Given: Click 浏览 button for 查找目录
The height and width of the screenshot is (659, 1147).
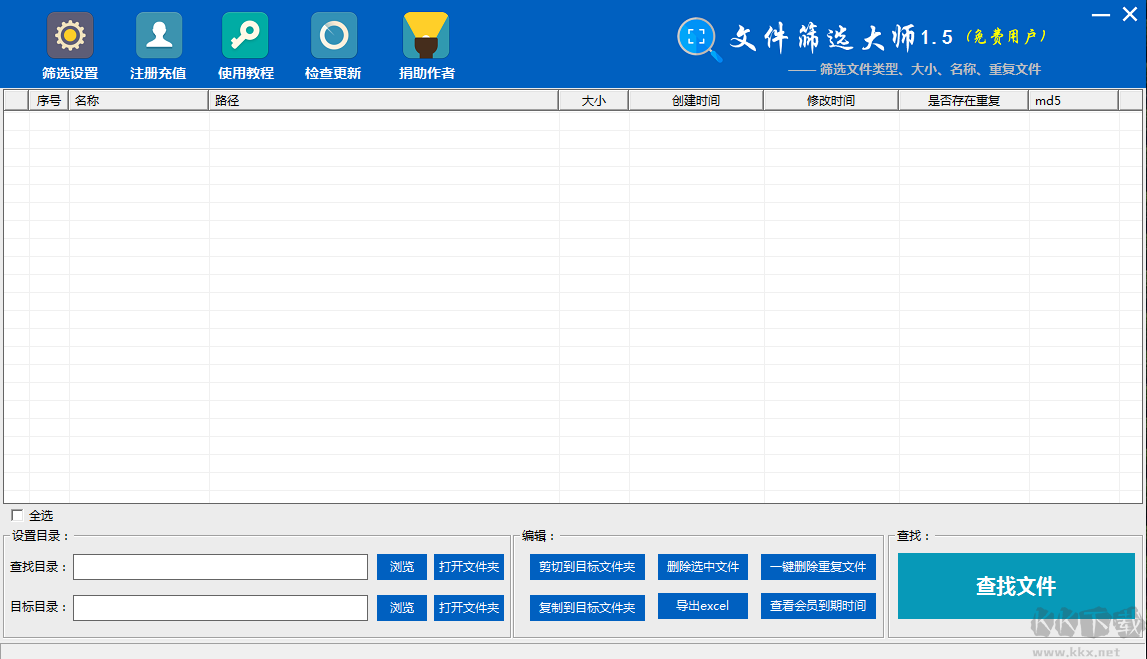Looking at the screenshot, I should (402, 567).
